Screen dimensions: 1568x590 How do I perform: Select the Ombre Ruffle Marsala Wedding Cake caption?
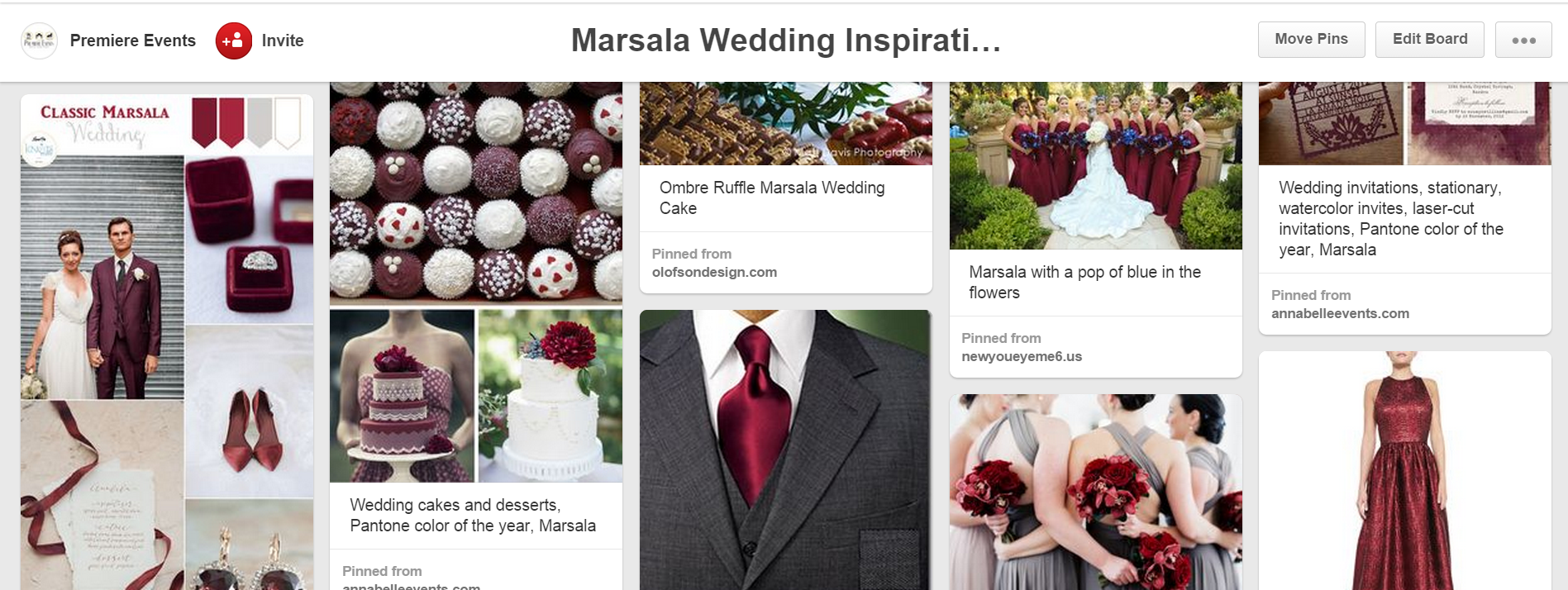tap(772, 198)
